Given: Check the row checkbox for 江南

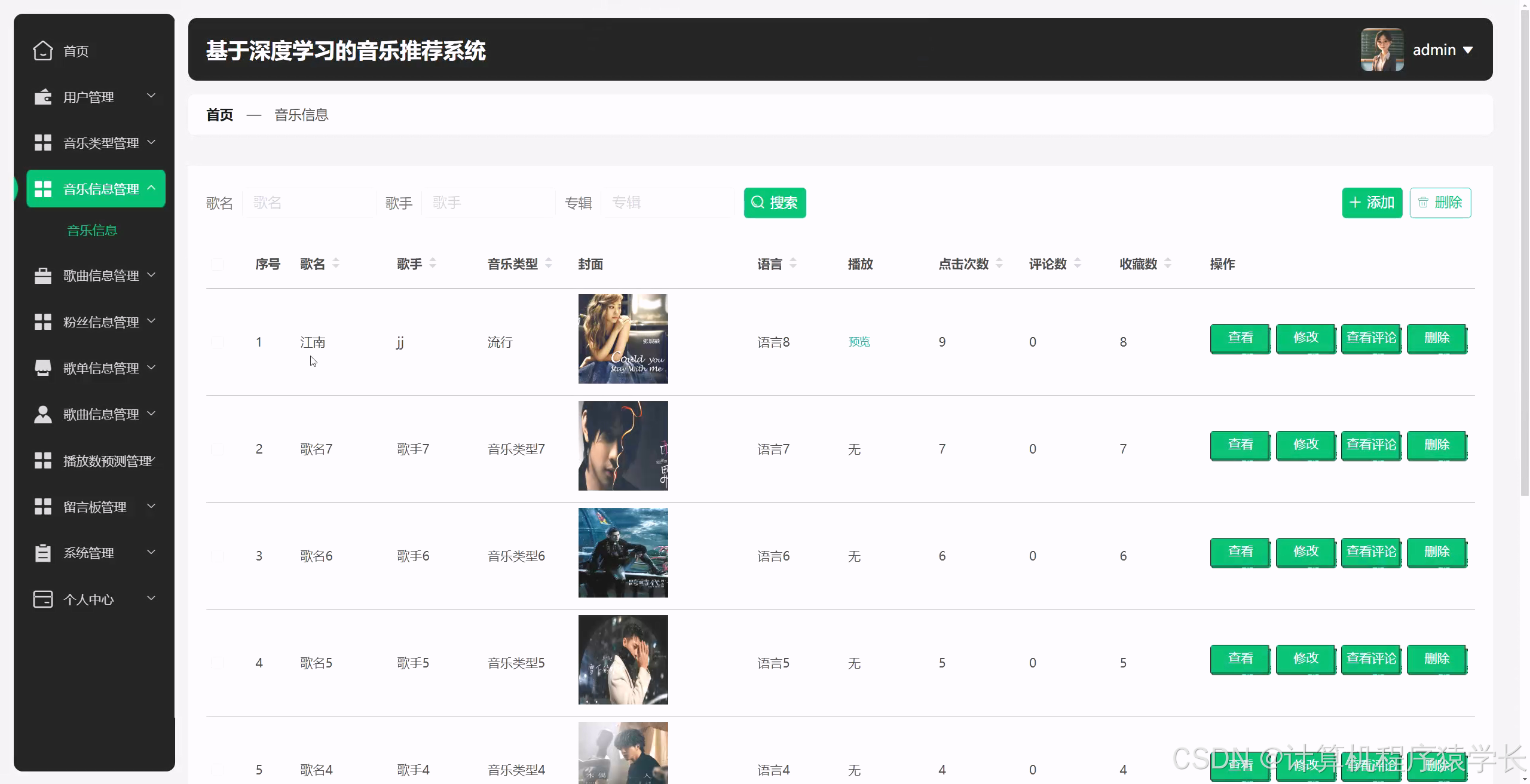Looking at the screenshot, I should point(217,342).
